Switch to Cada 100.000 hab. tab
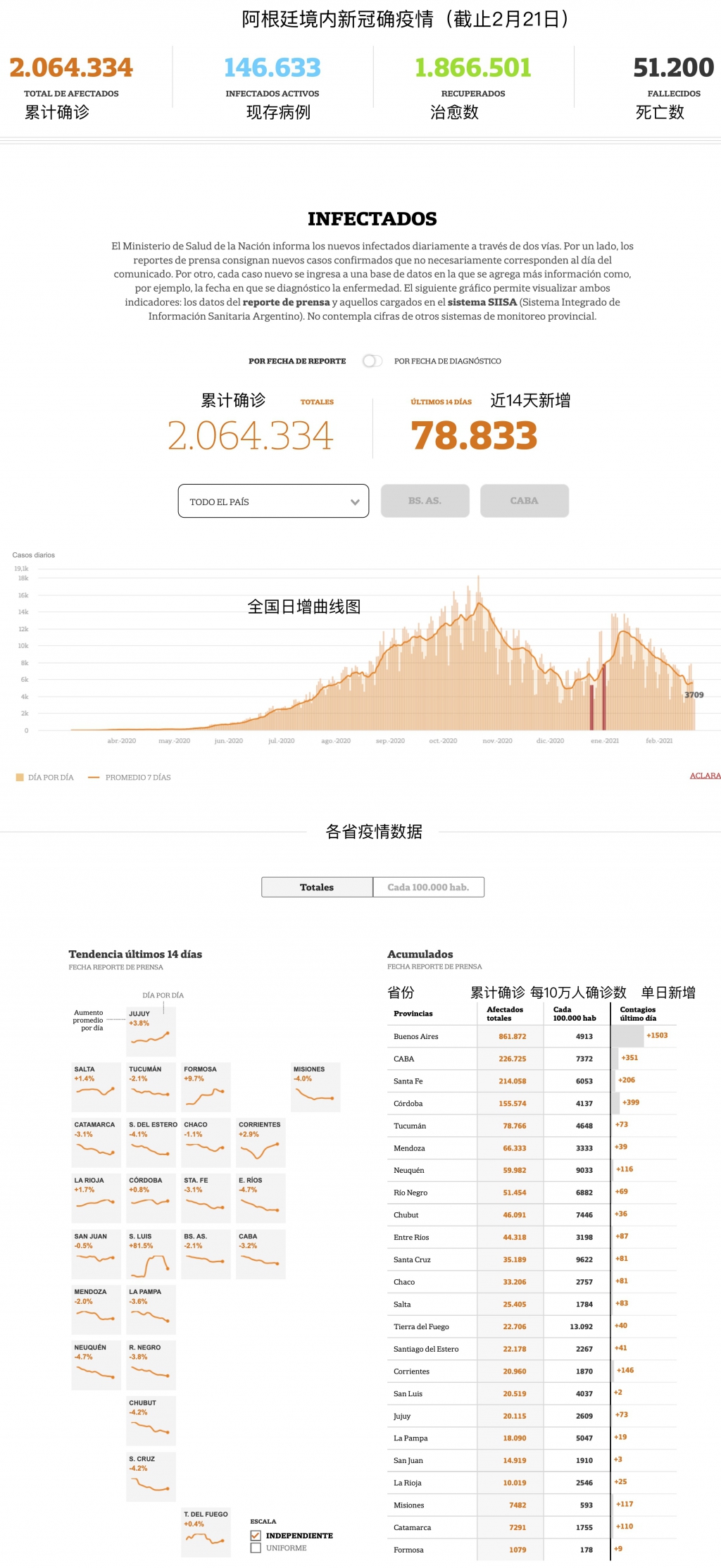This screenshot has height=1568, width=721. click(x=428, y=887)
